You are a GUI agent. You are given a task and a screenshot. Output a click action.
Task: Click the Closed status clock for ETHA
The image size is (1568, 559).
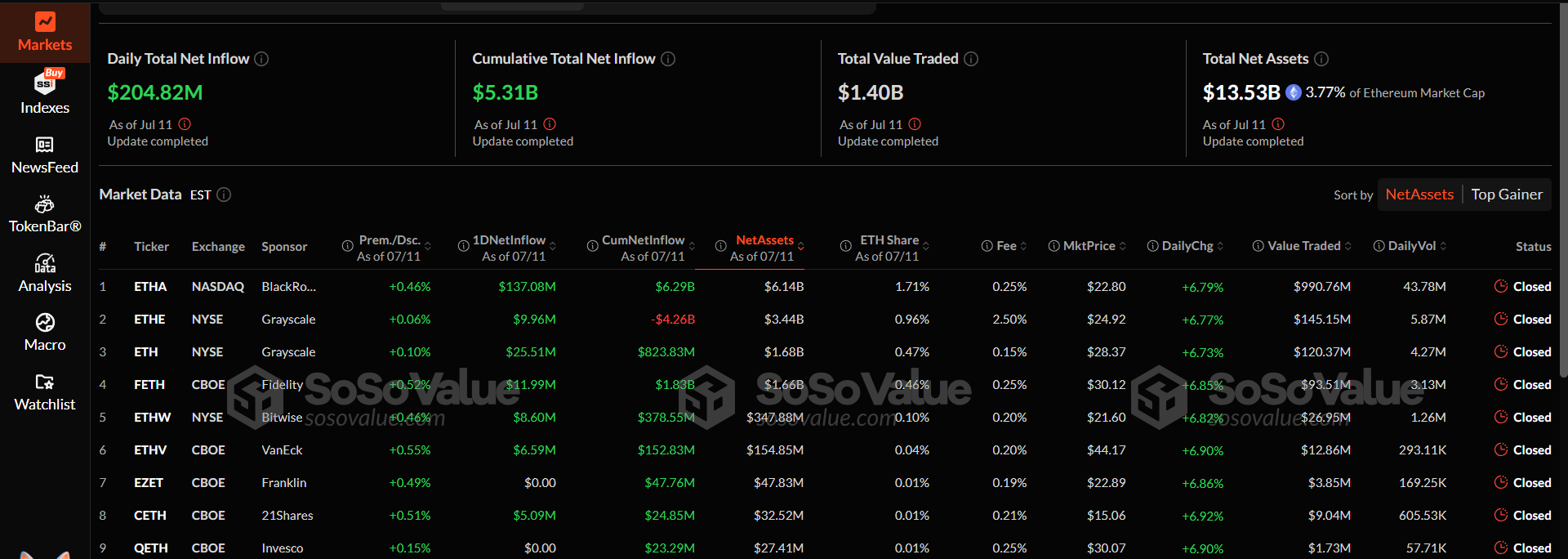1501,286
